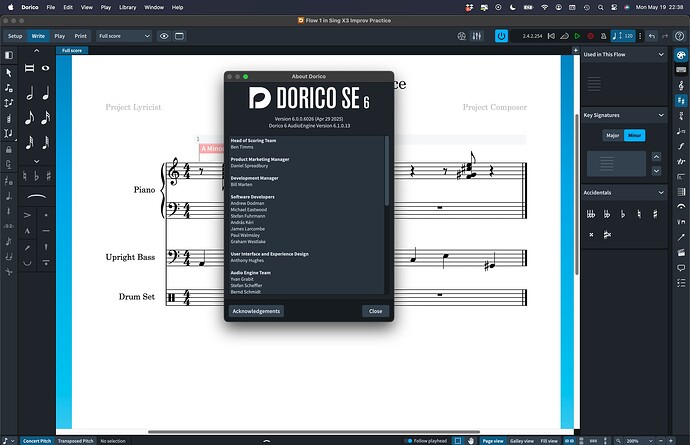690x445 pixels.
Task: Open the Help question mark icon
Action: coord(679,36)
